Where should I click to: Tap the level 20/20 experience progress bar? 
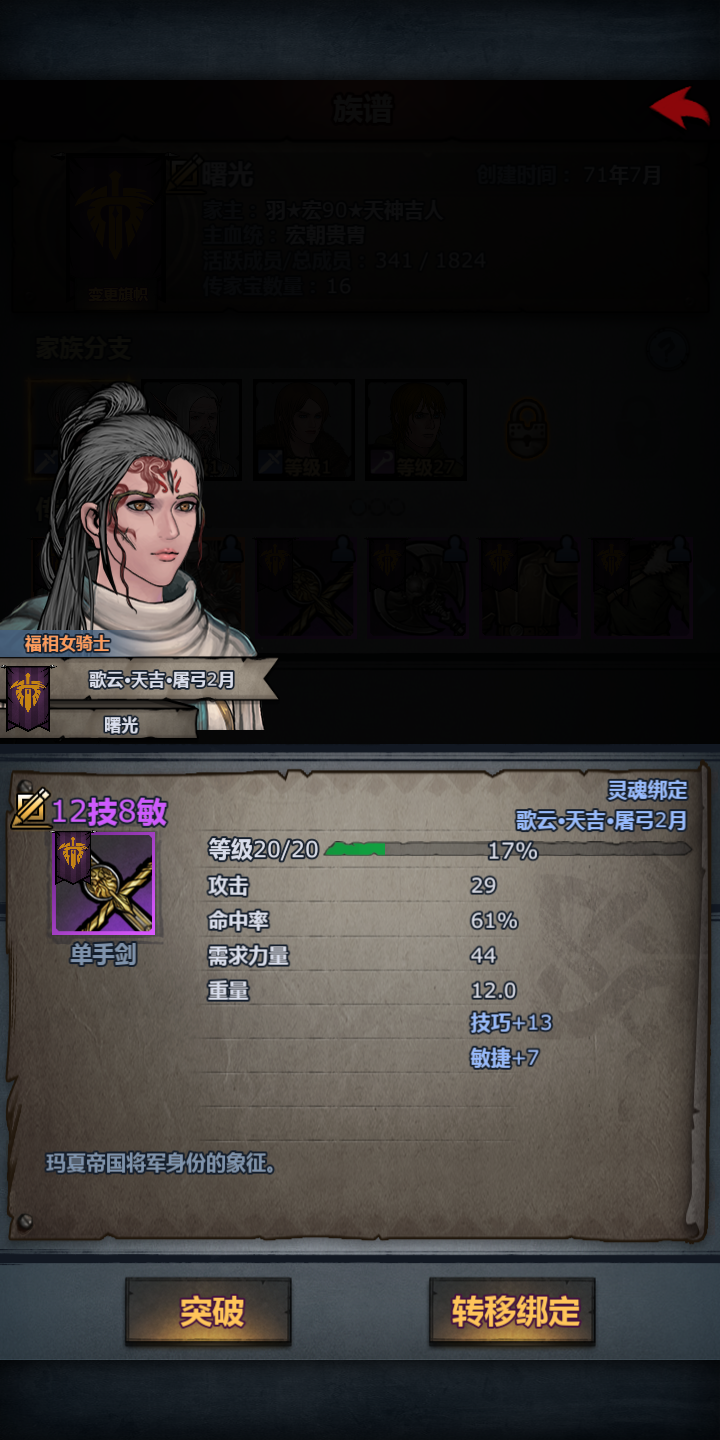(x=508, y=850)
